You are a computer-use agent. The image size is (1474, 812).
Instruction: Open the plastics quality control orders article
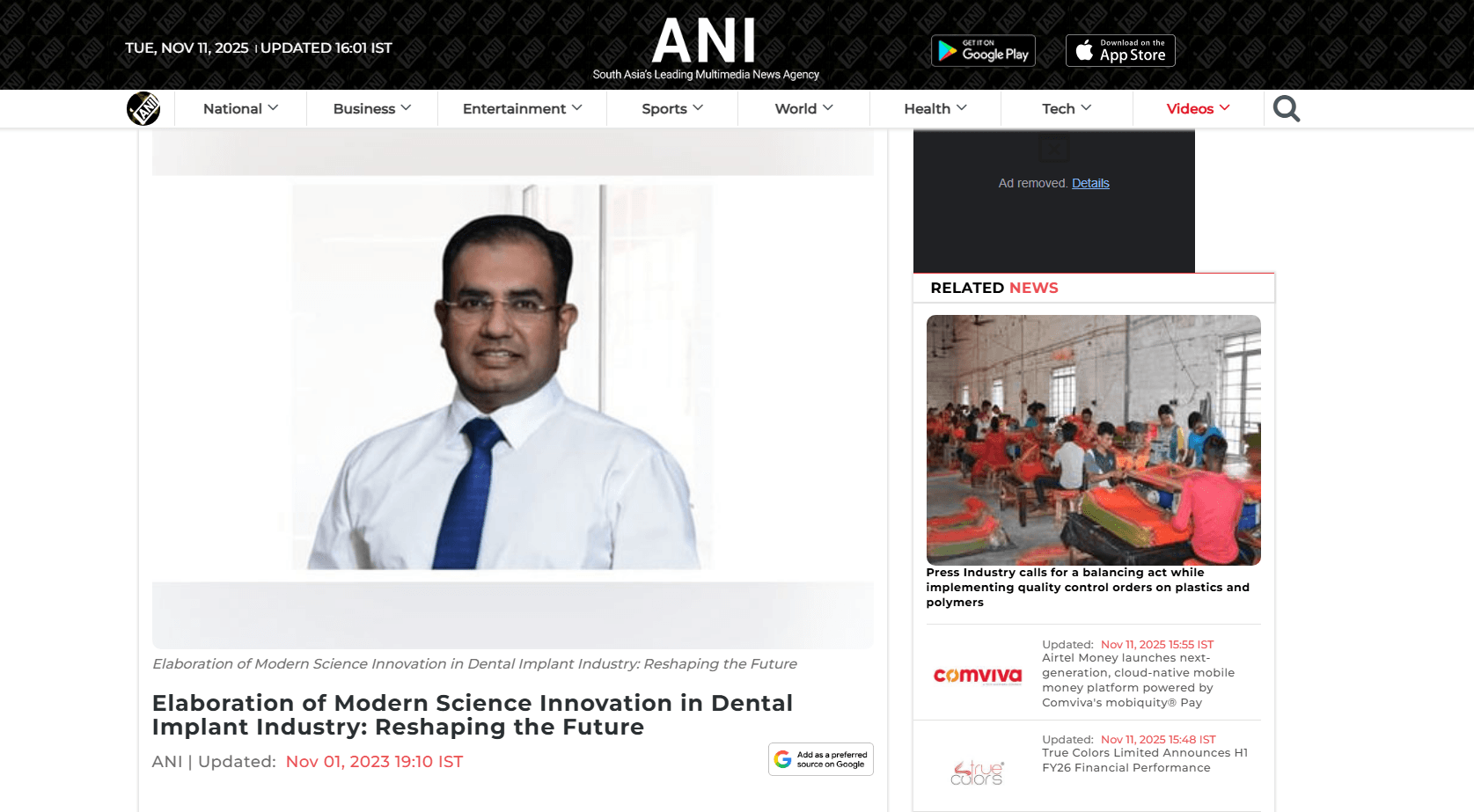[x=1088, y=587]
